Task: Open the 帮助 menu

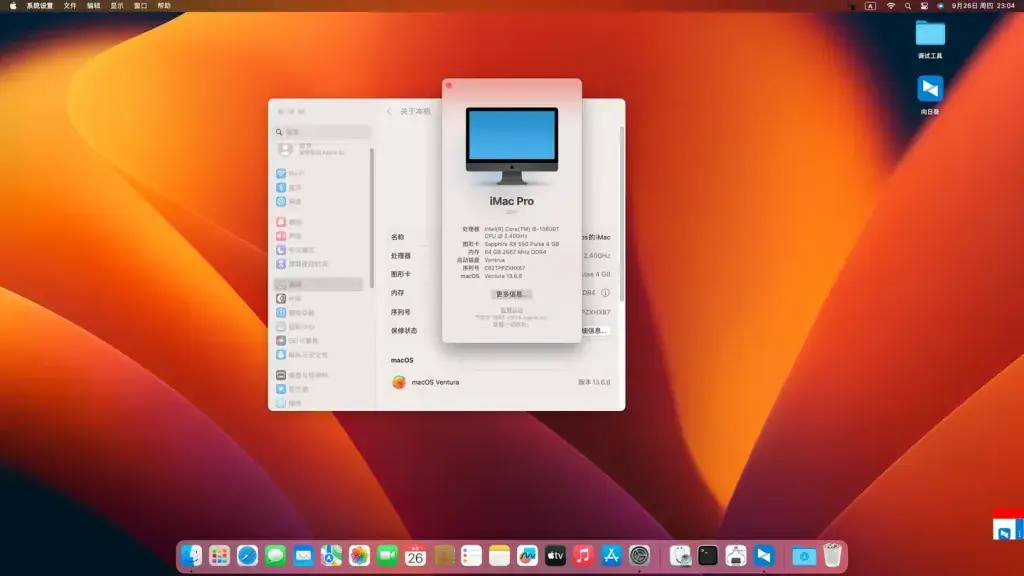Action: (x=164, y=6)
